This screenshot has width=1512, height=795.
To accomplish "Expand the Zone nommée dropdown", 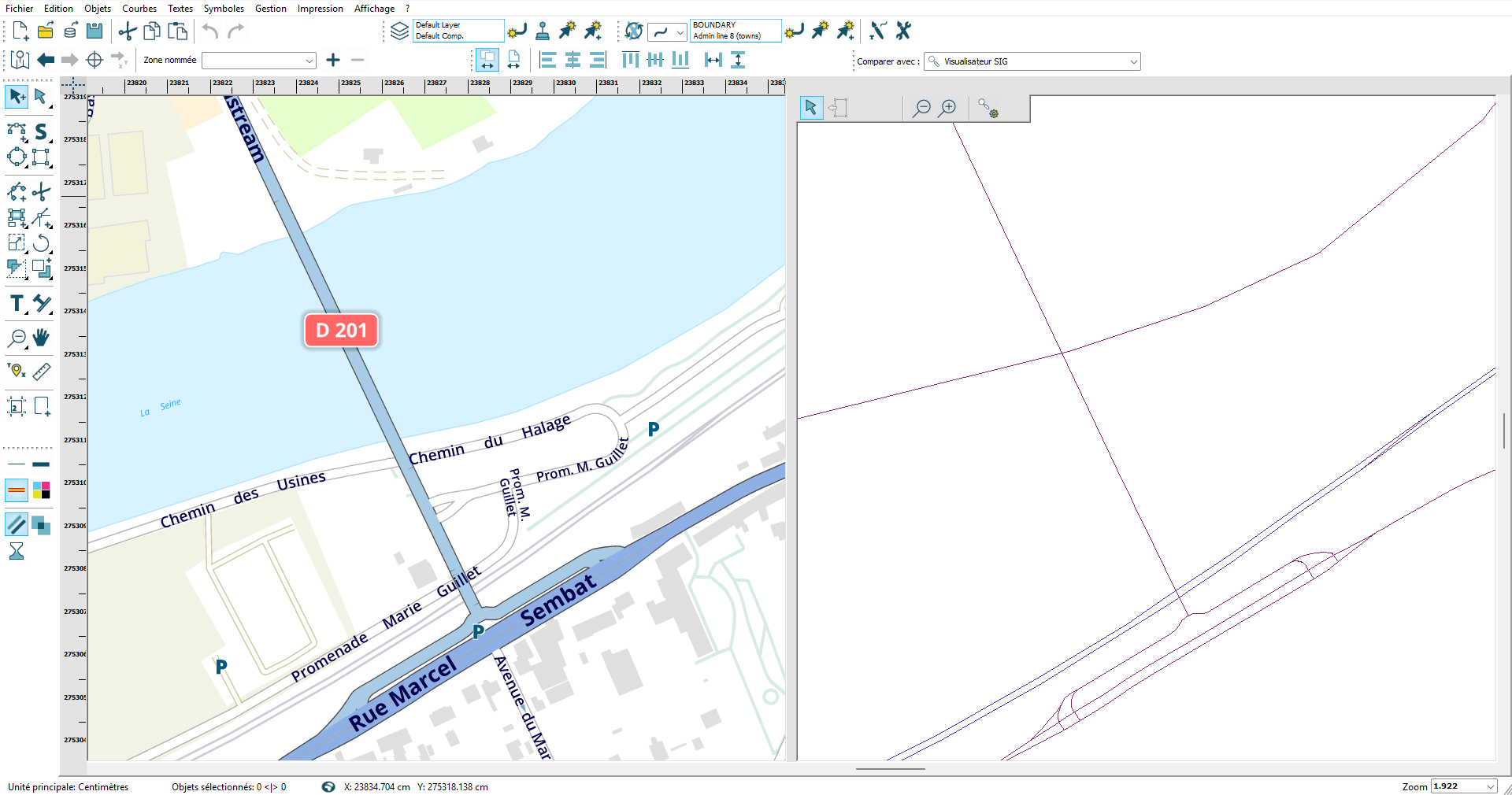I will 309,61.
